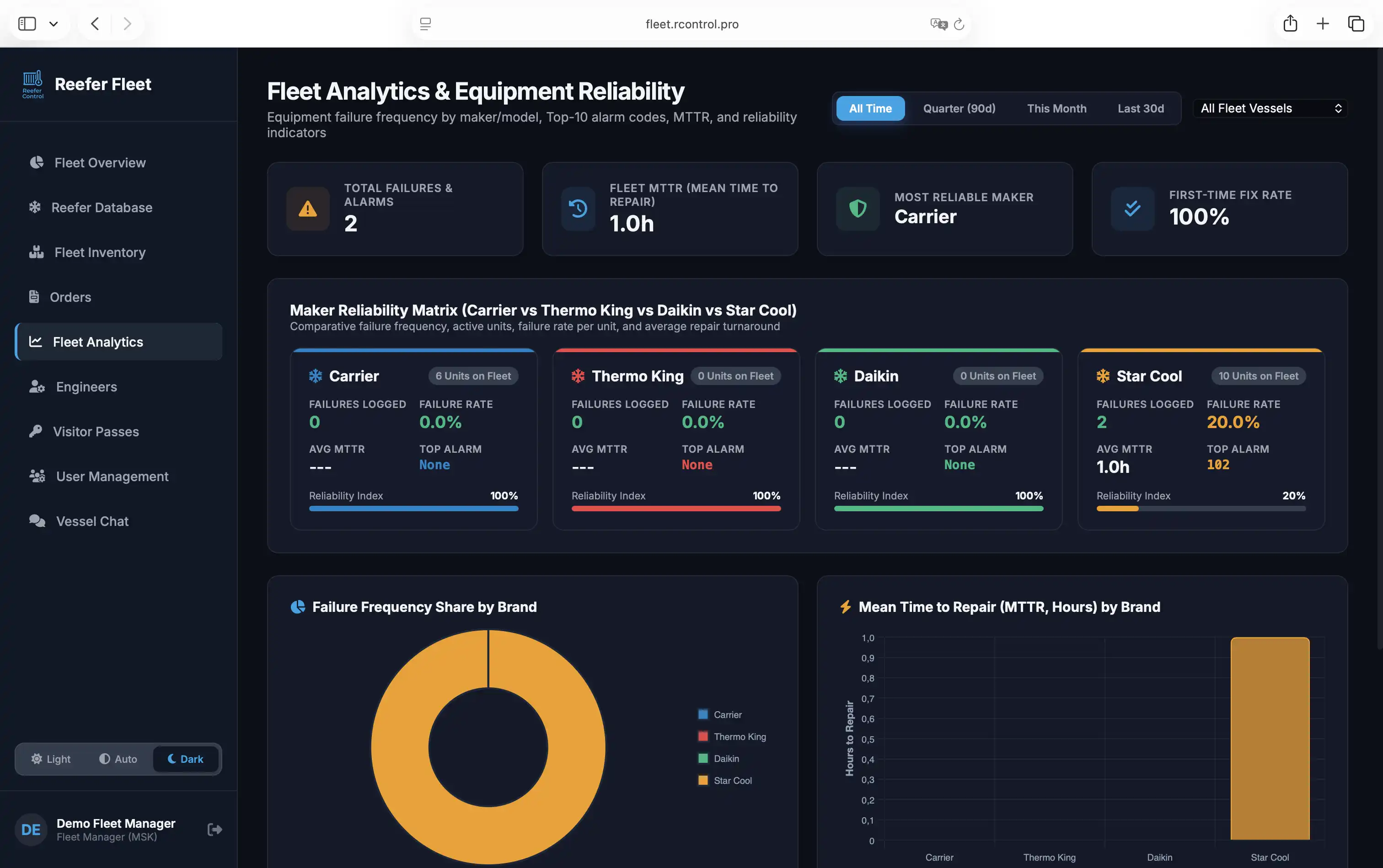Toggle the browser sidebar icon

pos(27,23)
